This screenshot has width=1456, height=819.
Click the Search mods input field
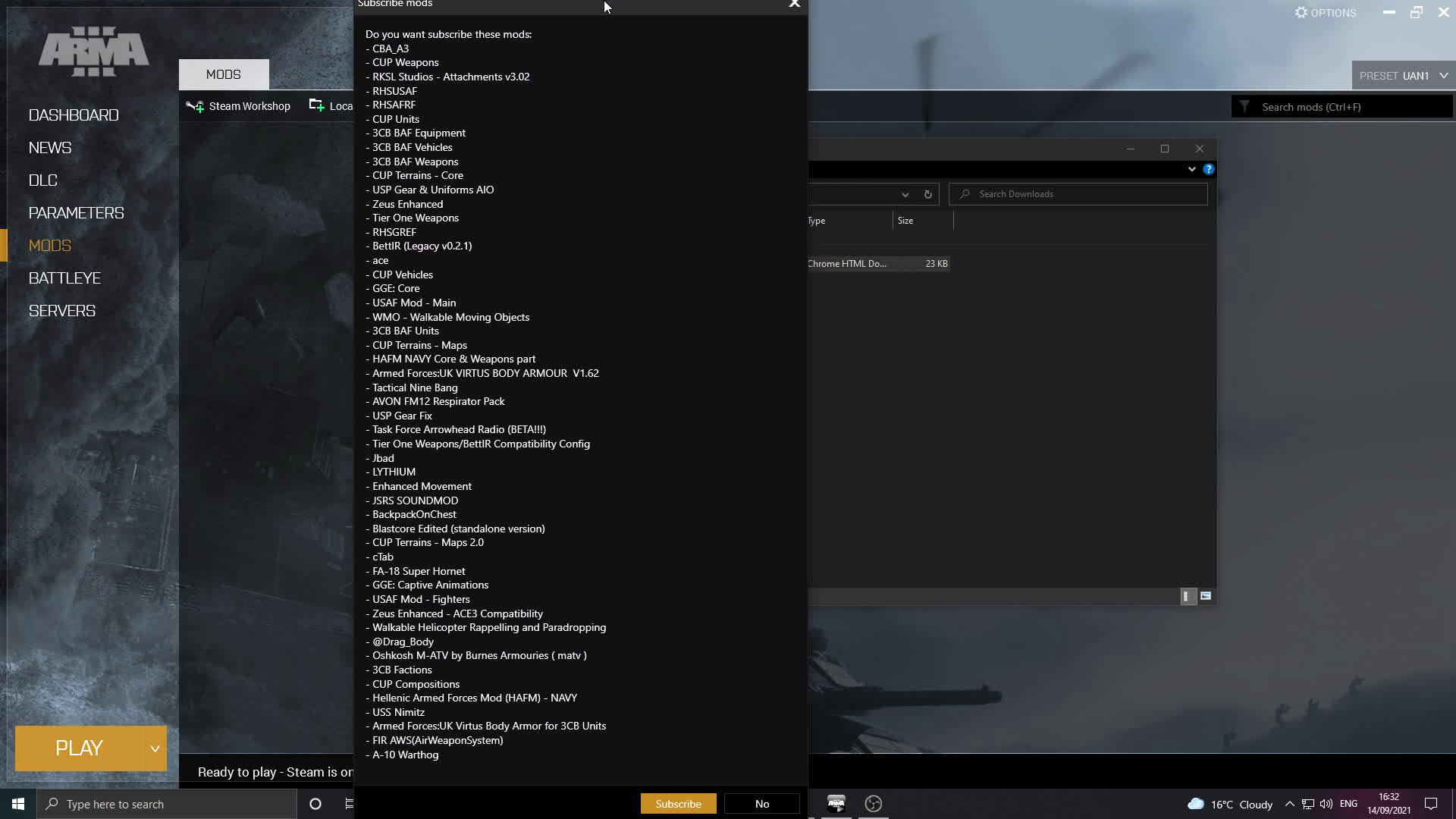1354,107
